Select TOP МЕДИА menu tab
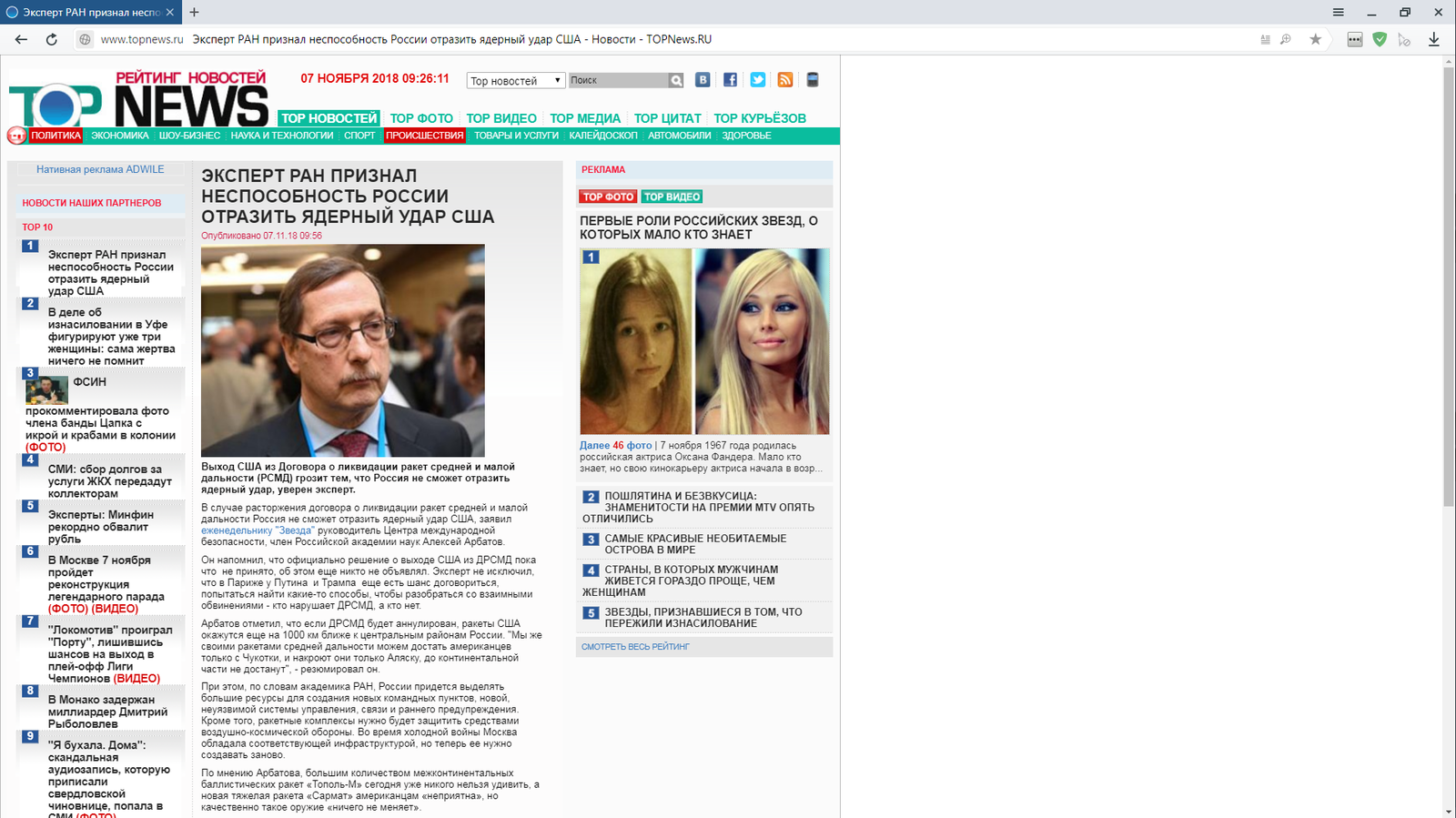The height and width of the screenshot is (818, 1456). 585,118
